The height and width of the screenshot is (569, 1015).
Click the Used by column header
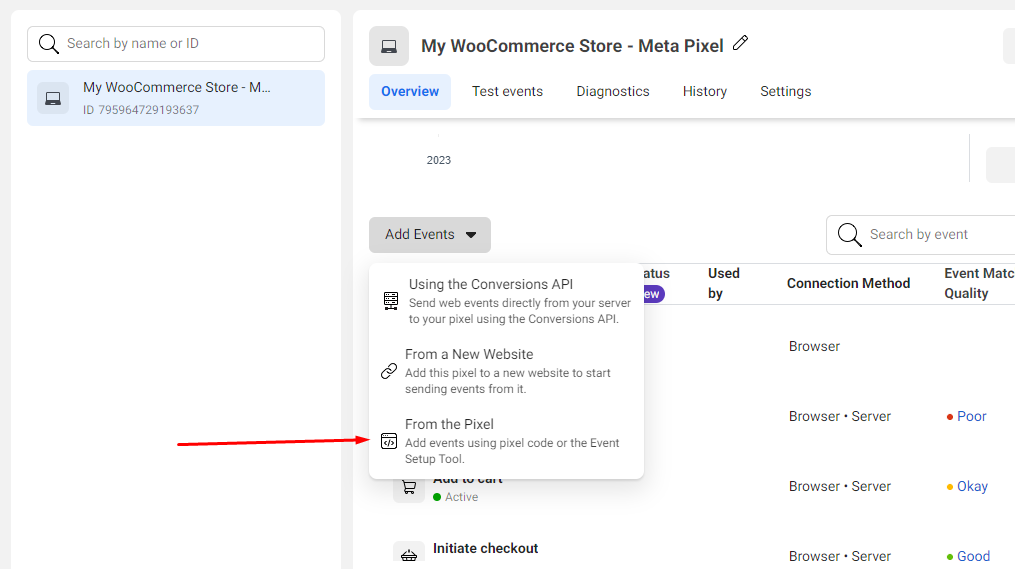(x=724, y=283)
